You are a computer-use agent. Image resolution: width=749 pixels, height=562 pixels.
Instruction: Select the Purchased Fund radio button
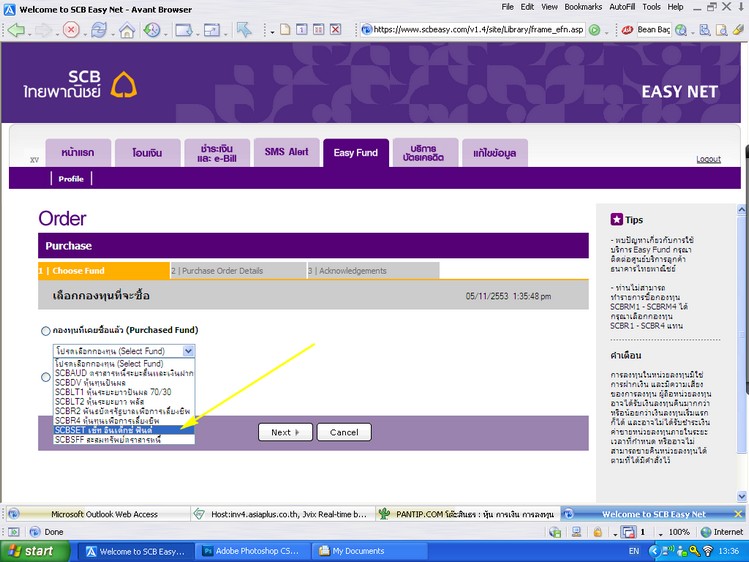coord(46,331)
